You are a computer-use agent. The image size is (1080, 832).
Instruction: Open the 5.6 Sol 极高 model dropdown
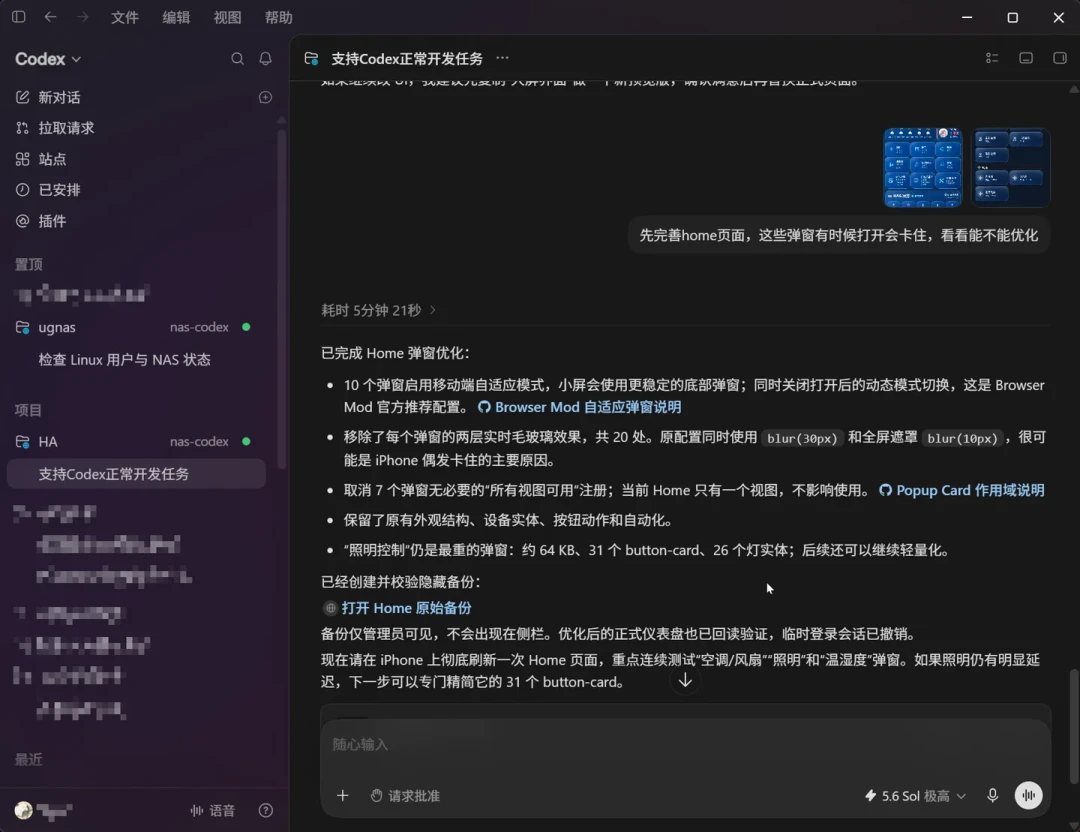coord(915,796)
